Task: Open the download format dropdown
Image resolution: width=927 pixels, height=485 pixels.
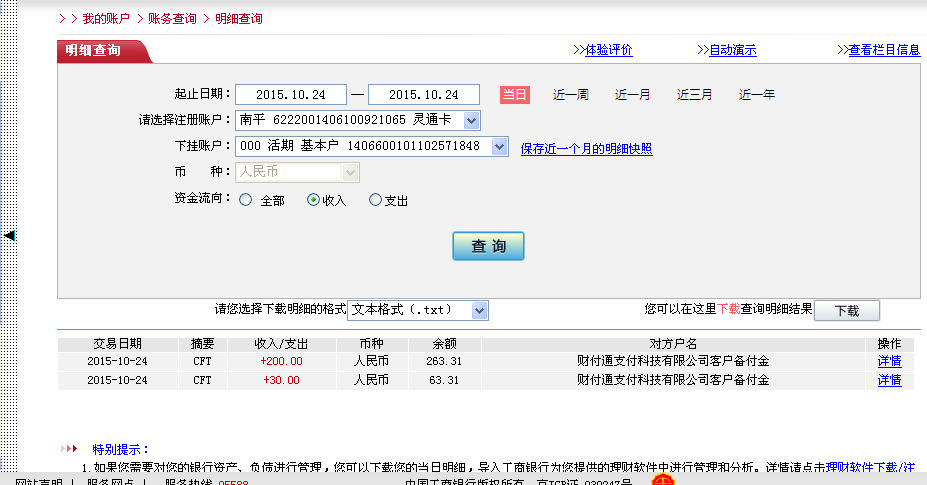Action: tap(479, 310)
